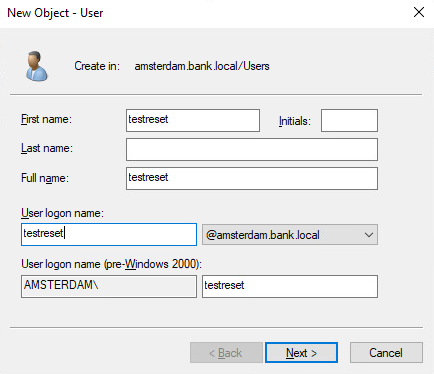Close the New Object - User dialog
This screenshot has height=374, width=434.
pos(419,12)
